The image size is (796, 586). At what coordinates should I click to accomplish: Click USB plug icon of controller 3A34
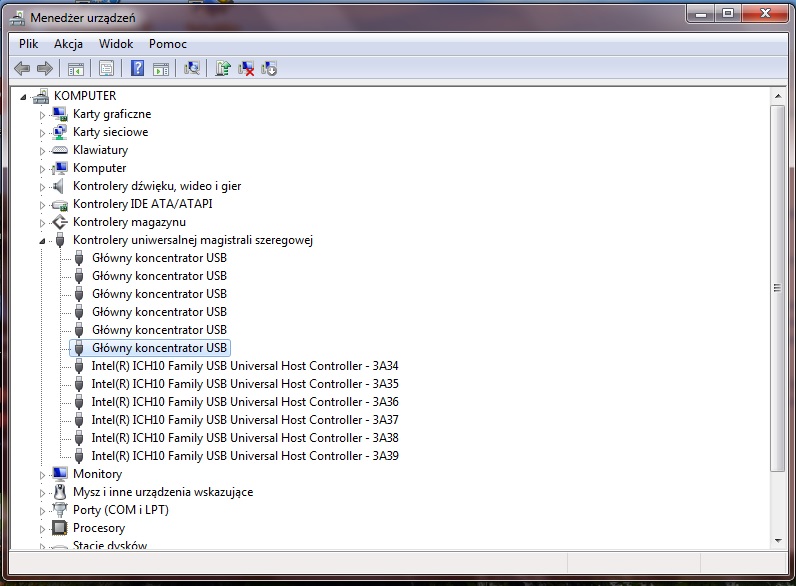[79, 366]
